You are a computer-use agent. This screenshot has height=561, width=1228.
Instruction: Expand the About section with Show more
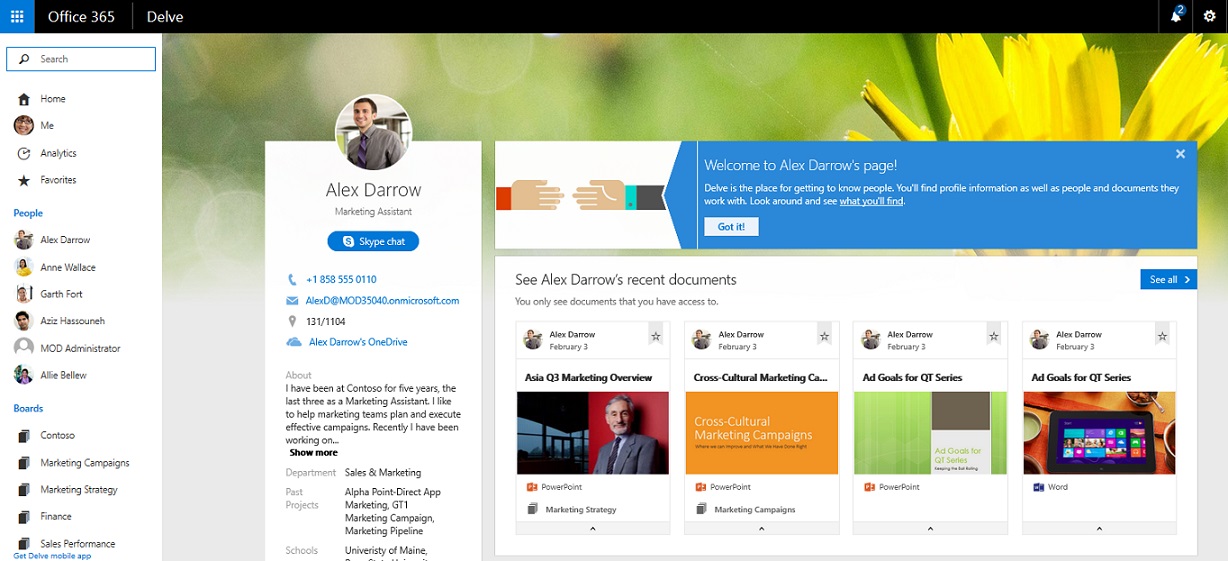(313, 453)
